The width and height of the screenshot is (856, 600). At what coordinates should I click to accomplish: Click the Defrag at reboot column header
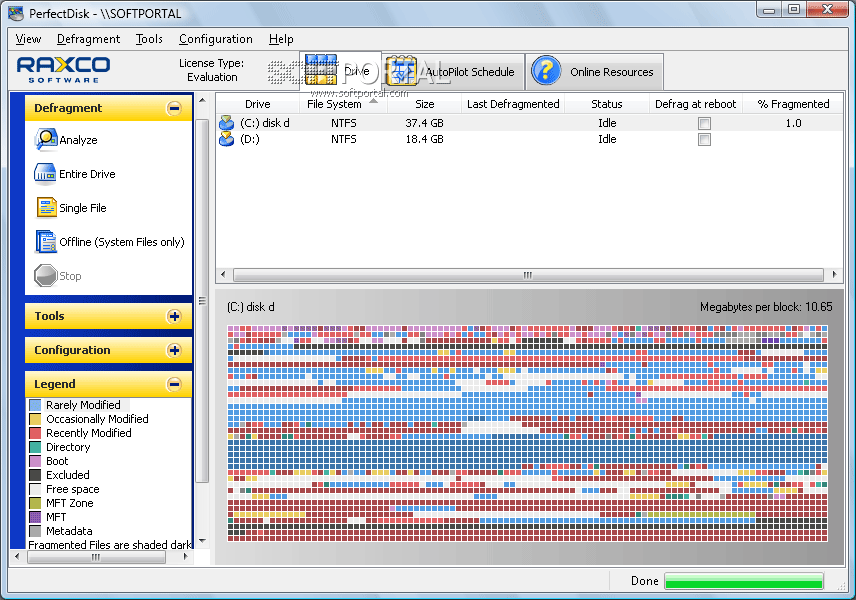696,104
